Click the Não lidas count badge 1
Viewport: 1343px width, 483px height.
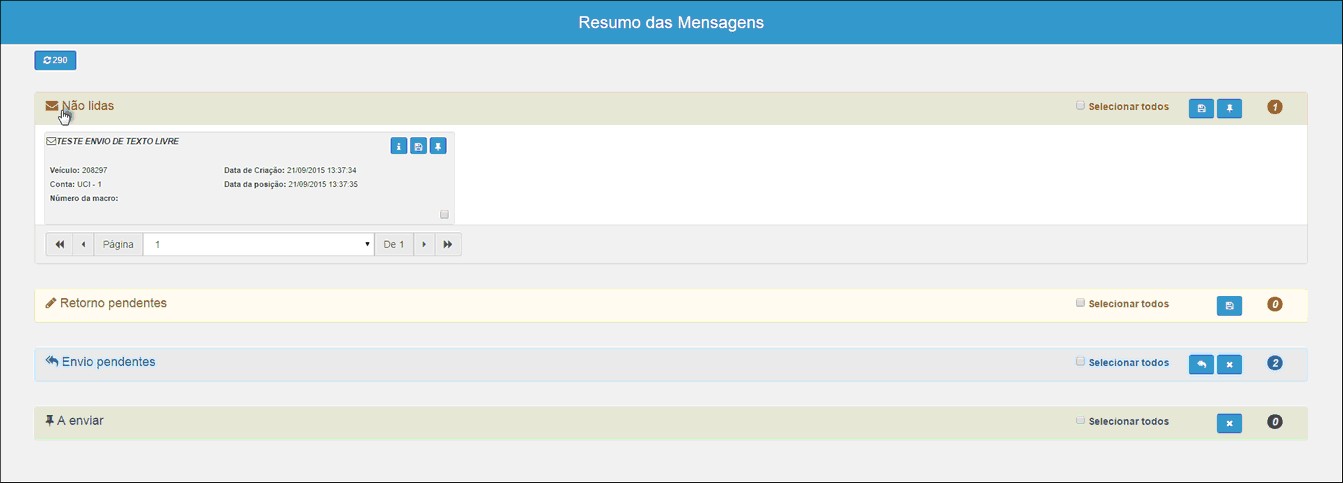click(1274, 107)
